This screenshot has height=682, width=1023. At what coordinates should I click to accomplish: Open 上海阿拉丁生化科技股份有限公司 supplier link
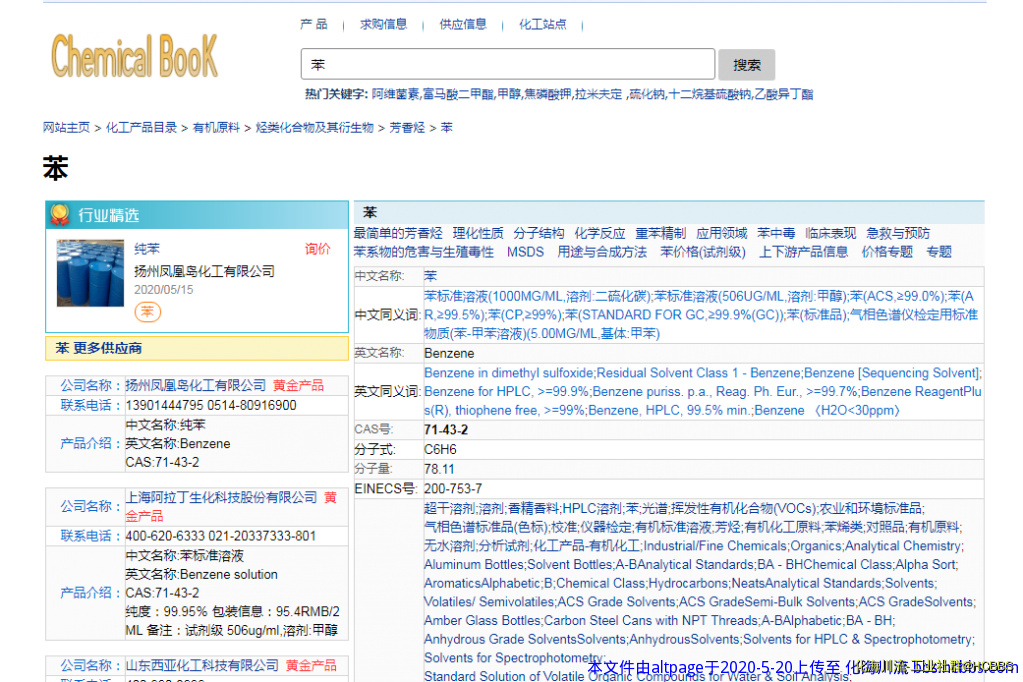(221, 497)
